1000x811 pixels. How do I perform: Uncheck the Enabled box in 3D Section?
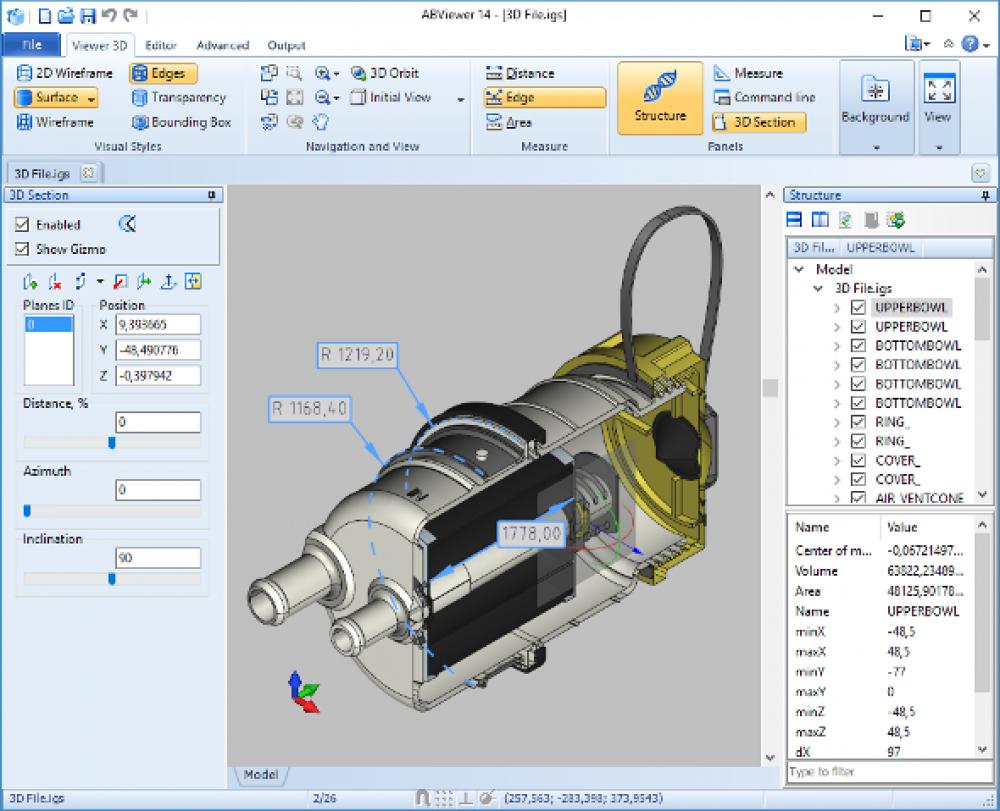point(23,224)
